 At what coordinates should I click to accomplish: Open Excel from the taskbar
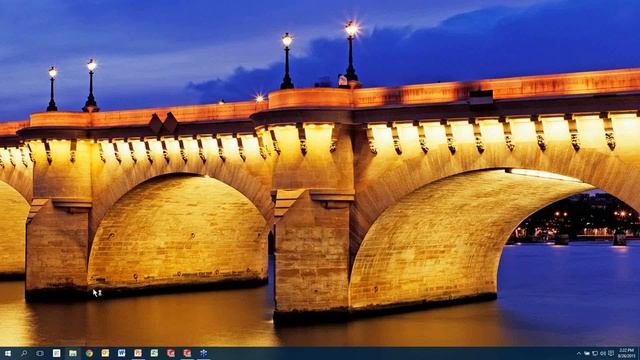154,353
